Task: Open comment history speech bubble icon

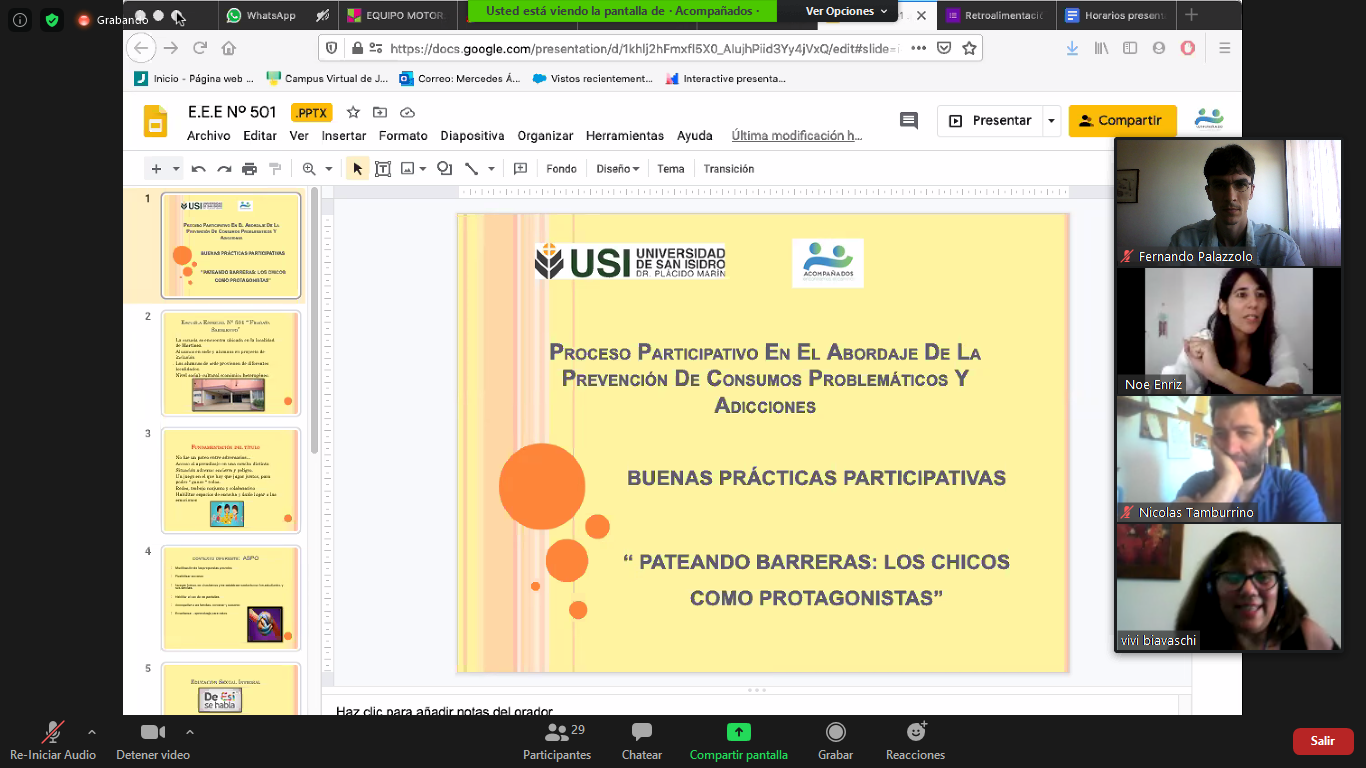Action: tap(908, 121)
